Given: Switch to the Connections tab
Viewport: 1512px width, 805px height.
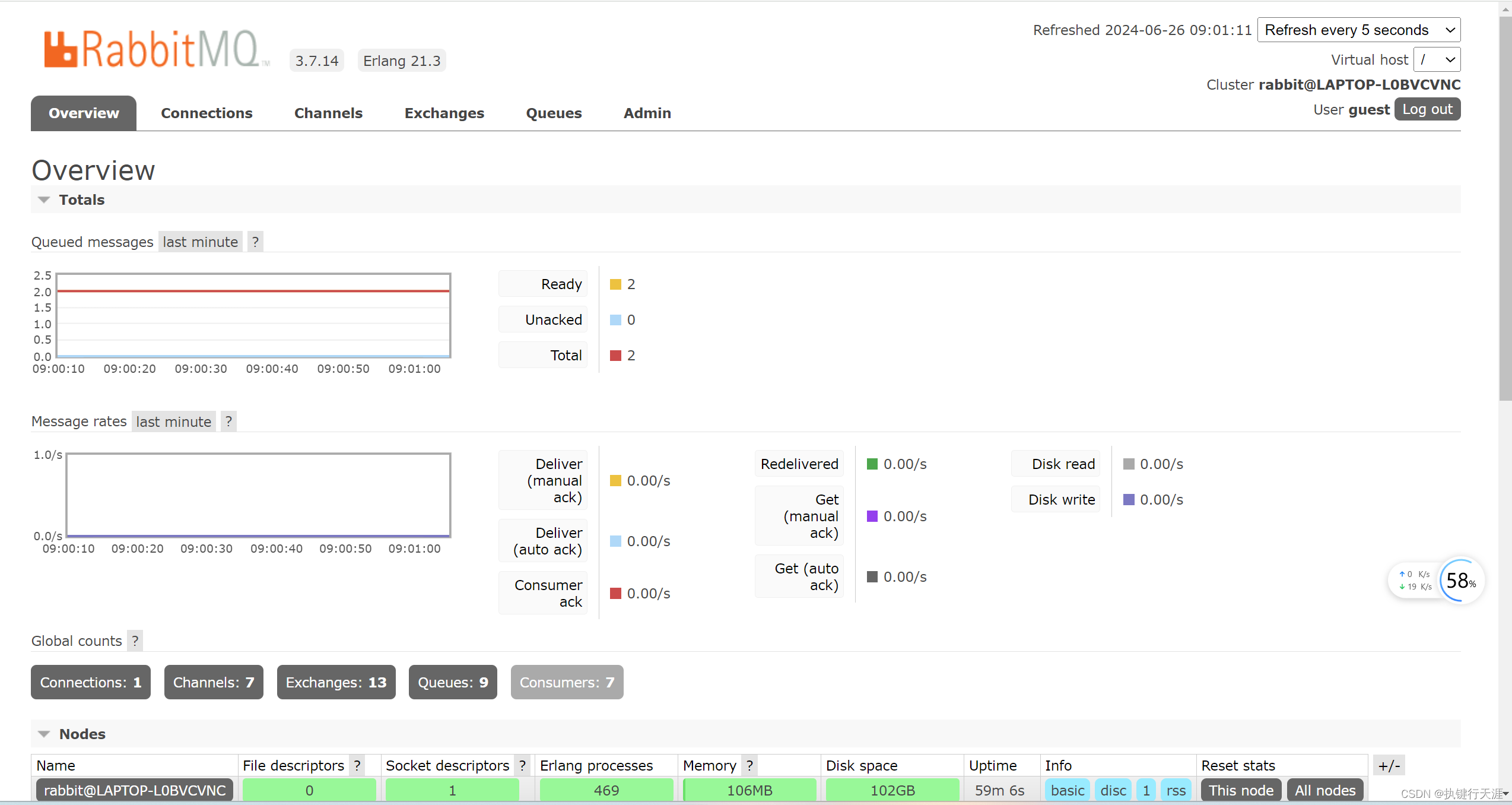Looking at the screenshot, I should pos(207,113).
